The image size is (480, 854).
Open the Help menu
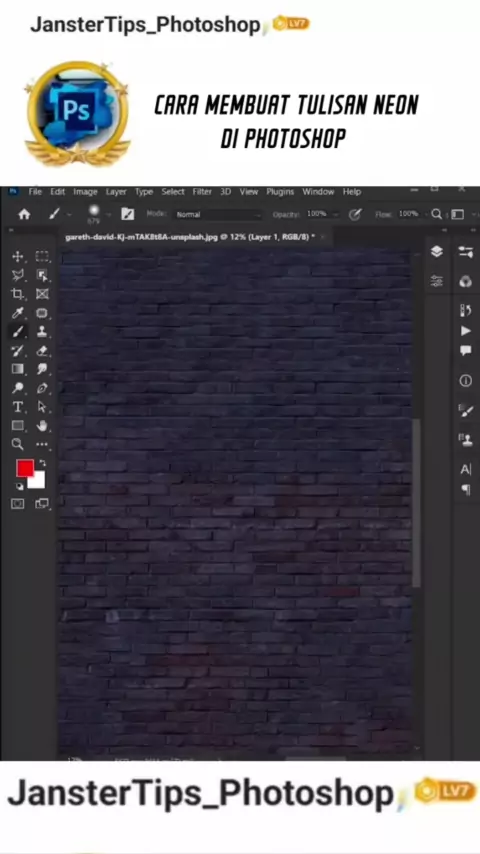(352, 192)
